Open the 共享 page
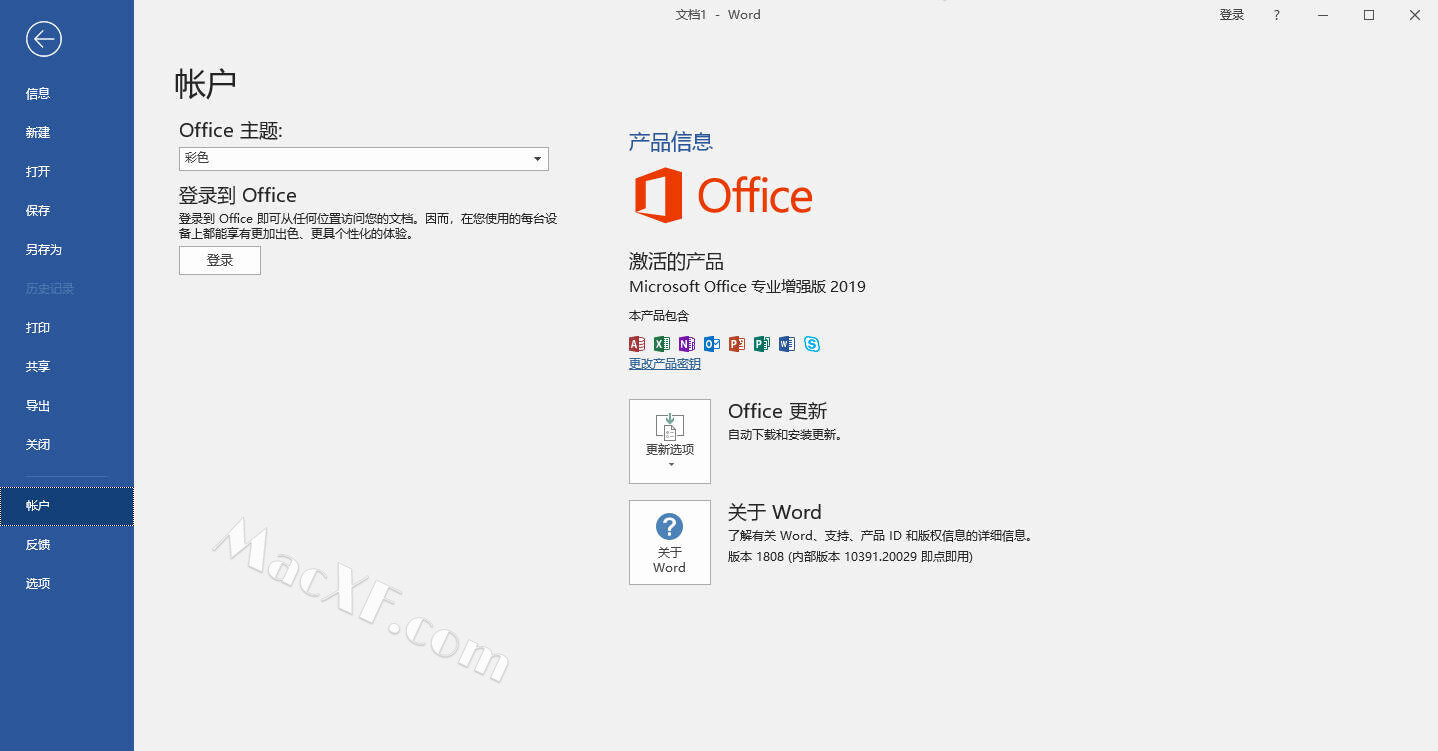 [x=66, y=366]
